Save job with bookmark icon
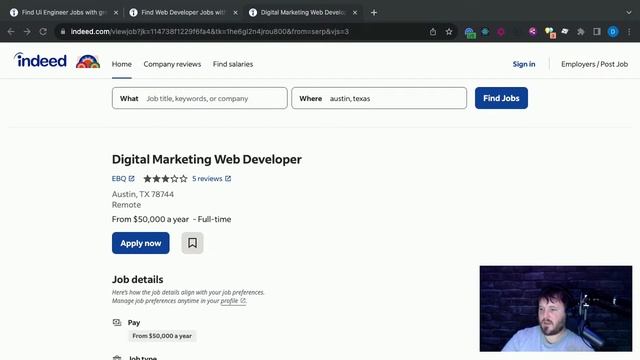Image resolution: width=640 pixels, height=360 pixels. click(192, 243)
